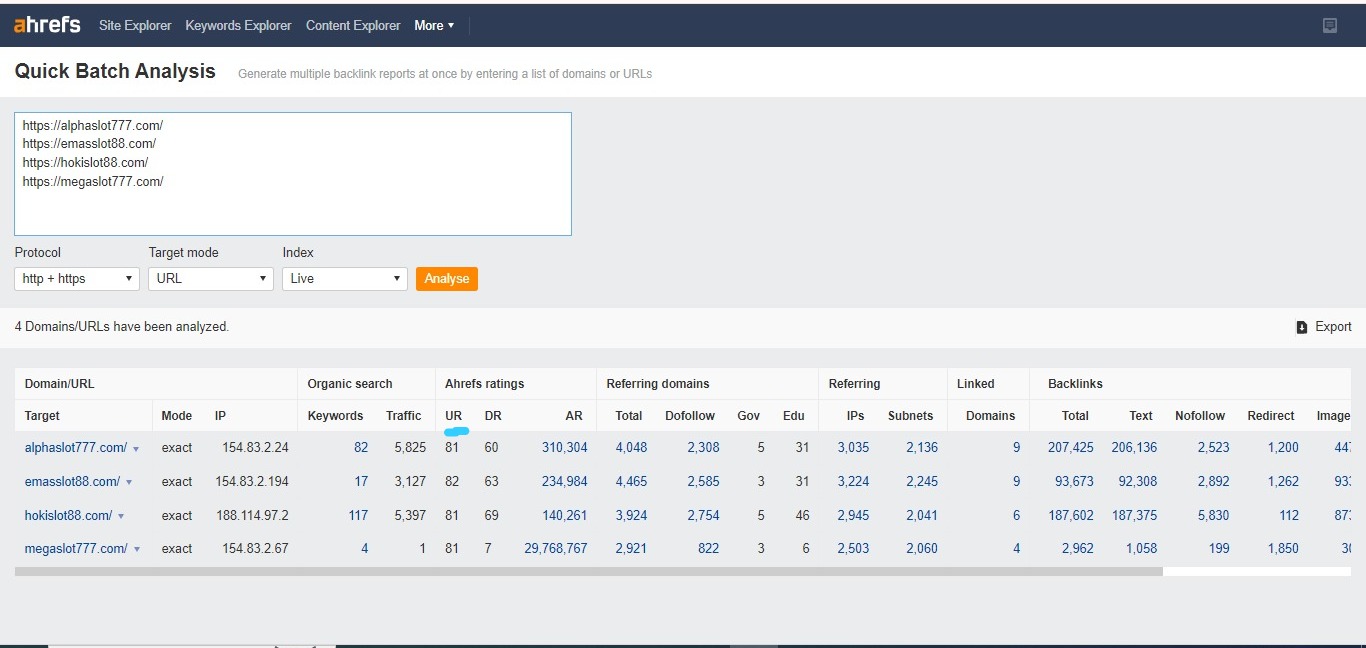Open Site Explorer
Viewport: 1366px width, 648px height.
135,26
